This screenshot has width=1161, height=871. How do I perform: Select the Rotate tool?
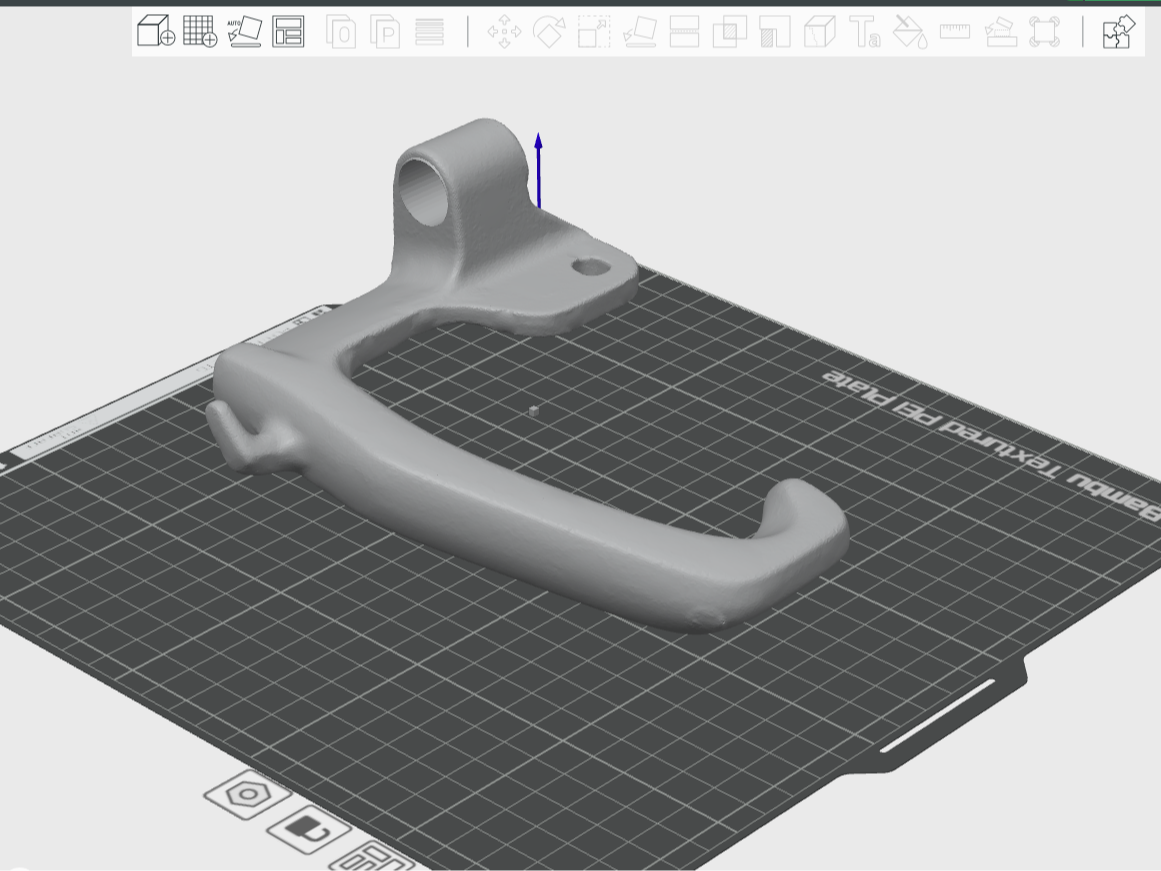click(549, 32)
